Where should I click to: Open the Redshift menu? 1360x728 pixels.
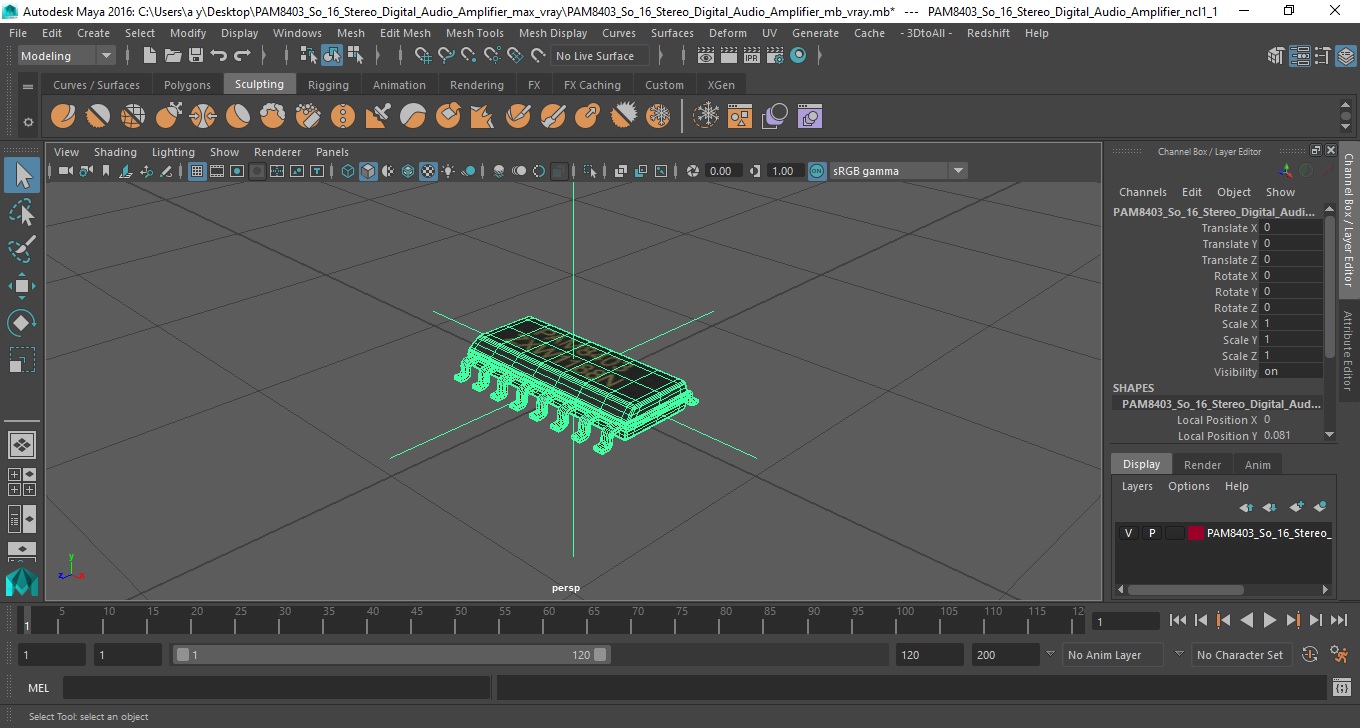[988, 33]
